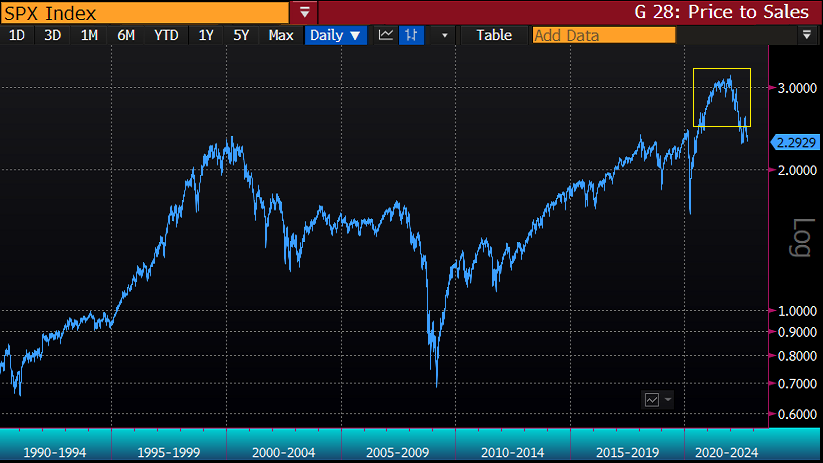
Task: Click the 0.9000 axis label
Action: [x=797, y=332]
